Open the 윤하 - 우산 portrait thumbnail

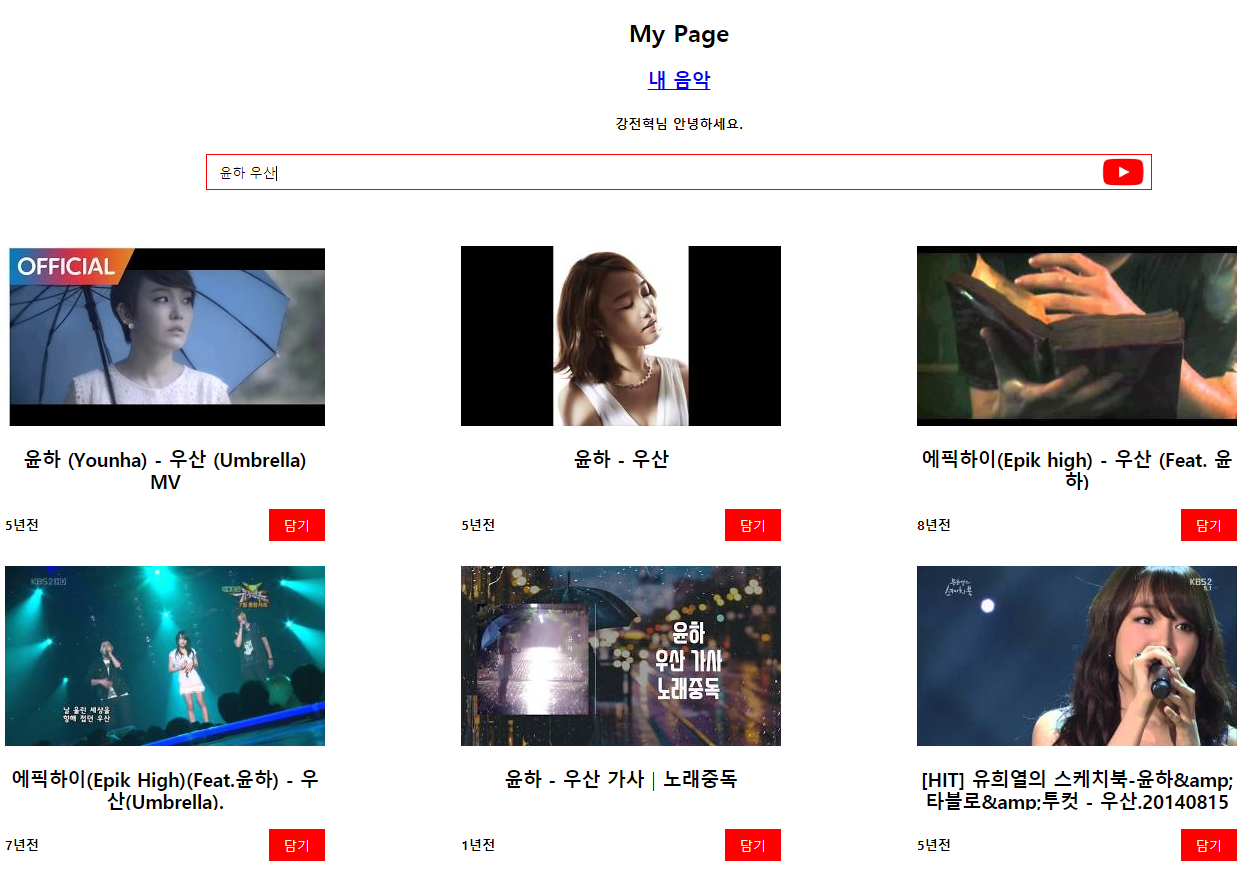tap(621, 336)
